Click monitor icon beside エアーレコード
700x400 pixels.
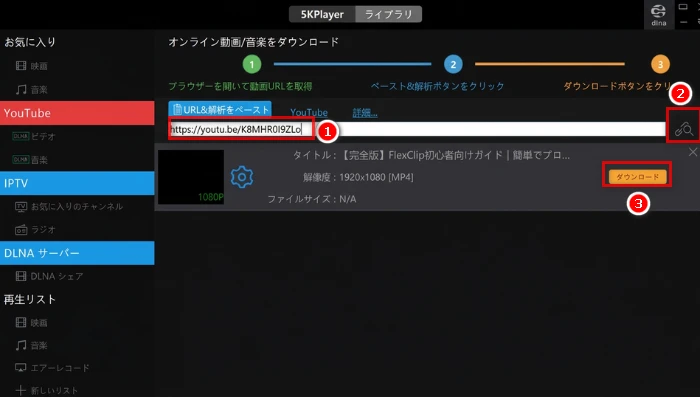point(21,368)
